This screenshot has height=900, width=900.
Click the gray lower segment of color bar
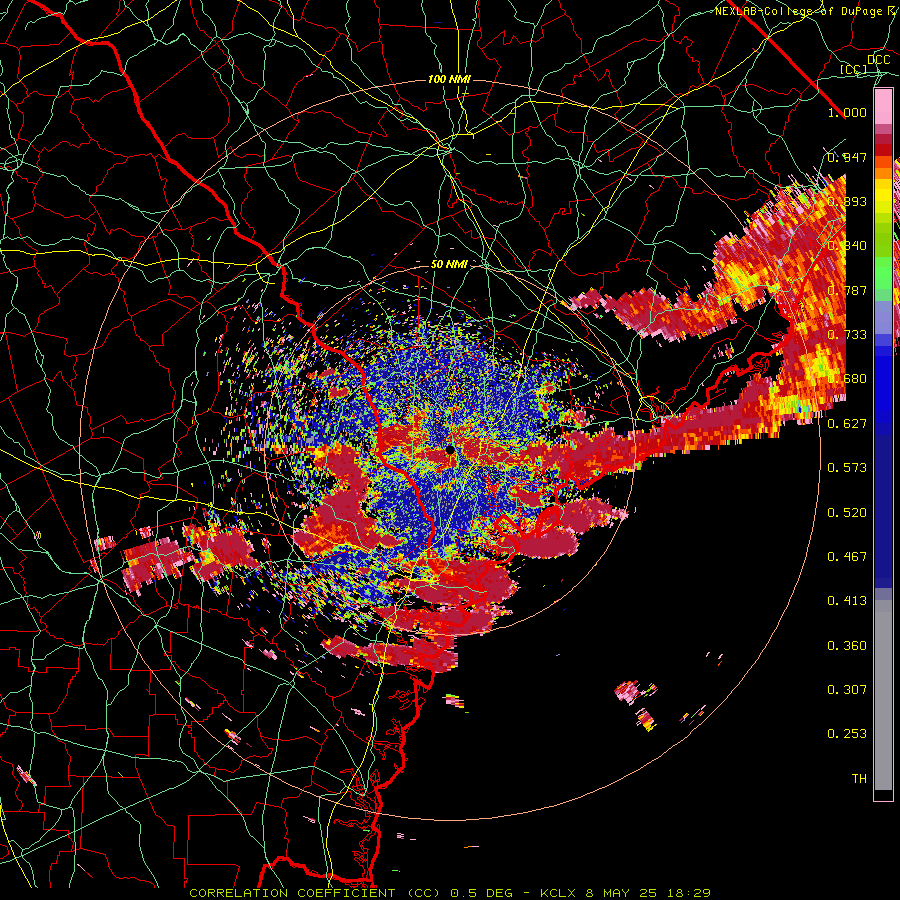(x=883, y=695)
